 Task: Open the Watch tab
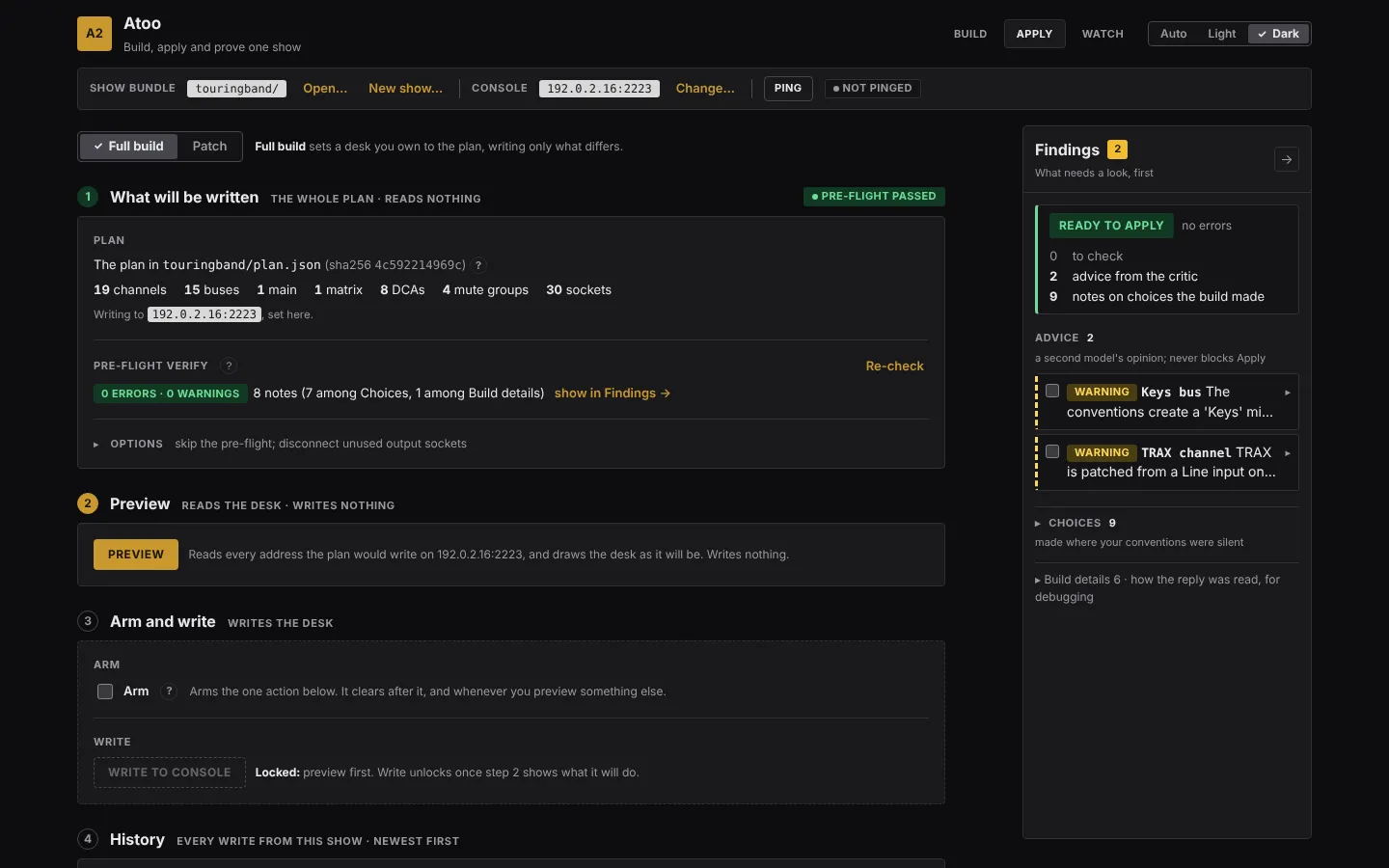click(1103, 34)
